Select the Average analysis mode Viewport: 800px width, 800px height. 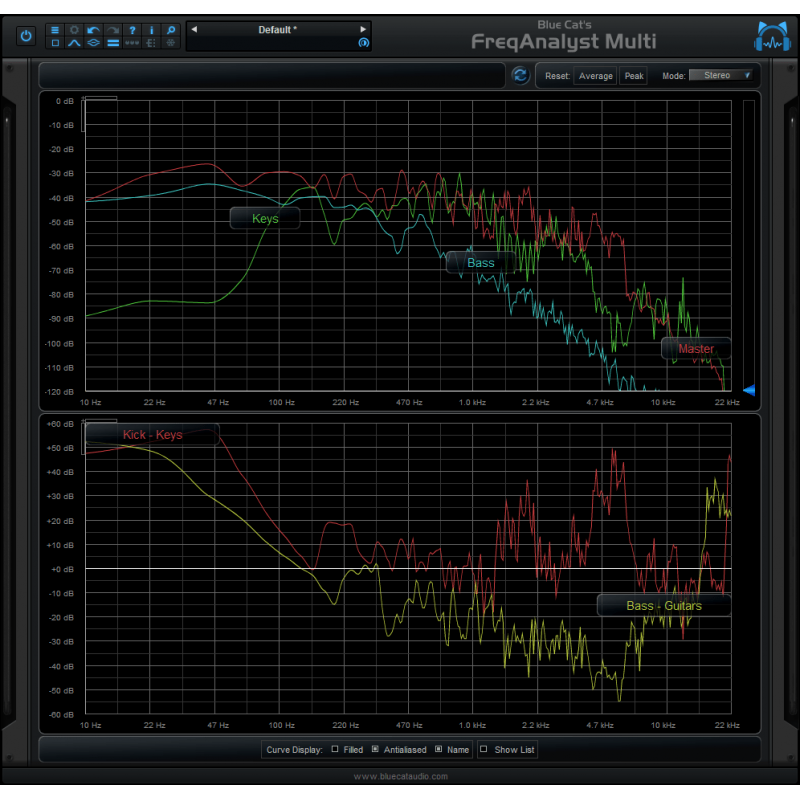595,75
